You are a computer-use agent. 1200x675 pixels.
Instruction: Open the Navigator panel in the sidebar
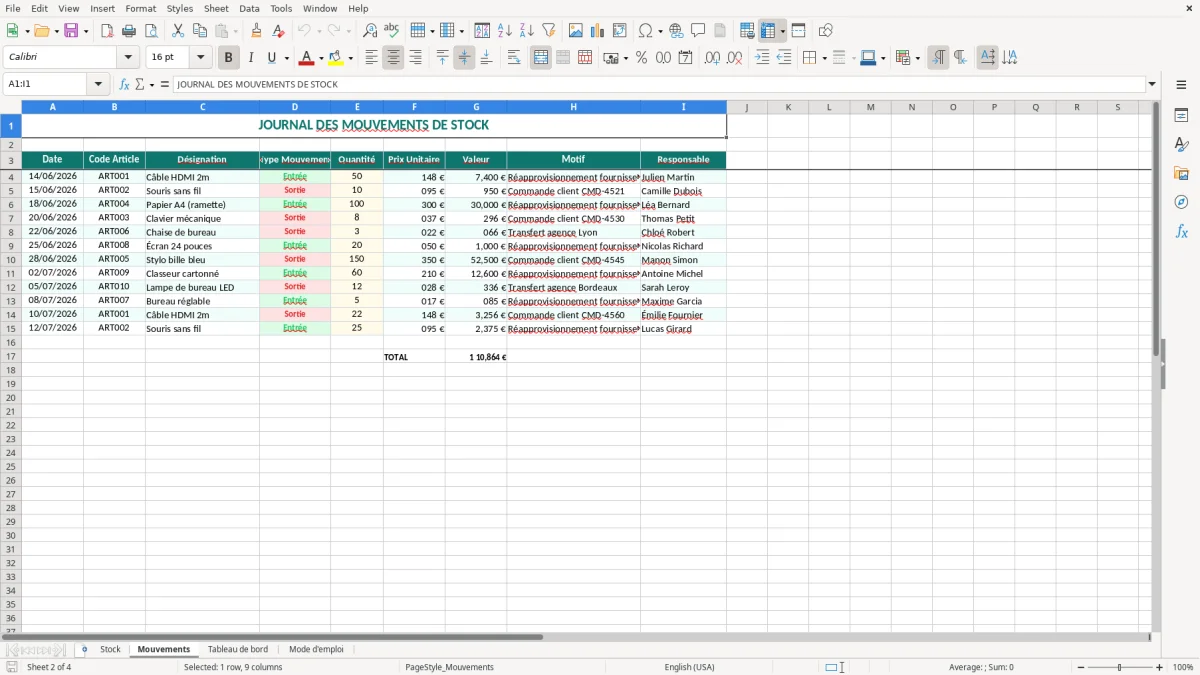(x=1181, y=202)
